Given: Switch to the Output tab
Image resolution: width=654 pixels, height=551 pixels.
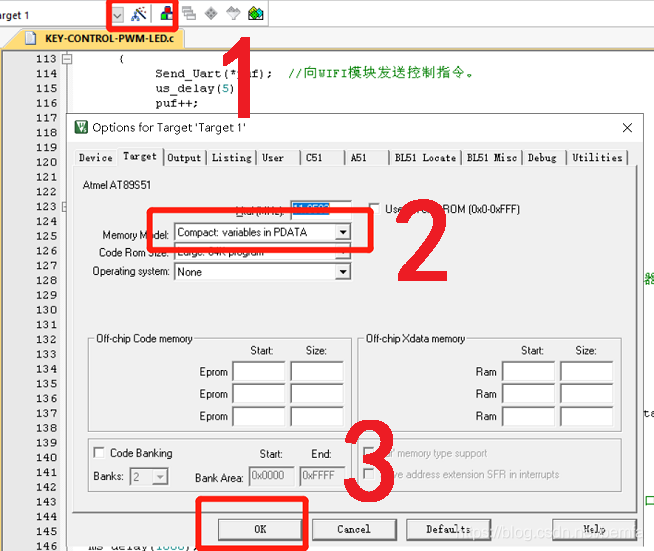Looking at the screenshot, I should (x=184, y=158).
